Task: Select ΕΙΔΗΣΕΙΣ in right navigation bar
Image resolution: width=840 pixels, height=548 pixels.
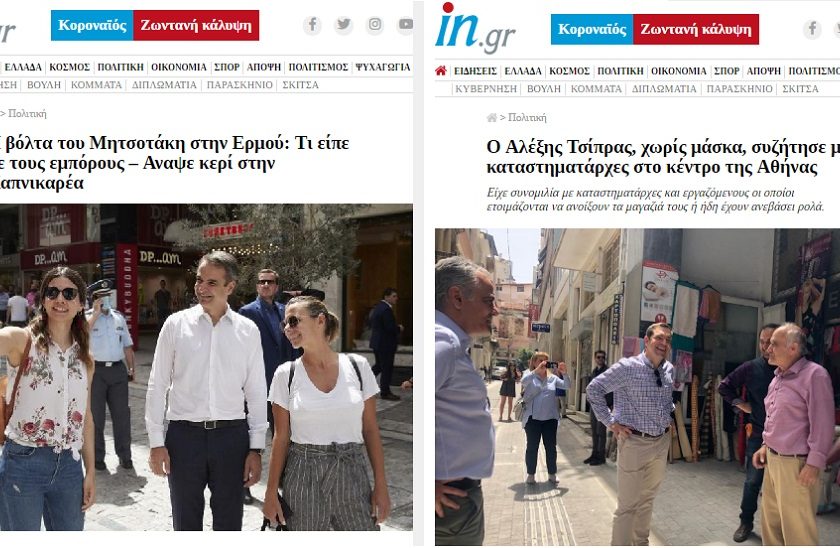Action: tap(475, 71)
